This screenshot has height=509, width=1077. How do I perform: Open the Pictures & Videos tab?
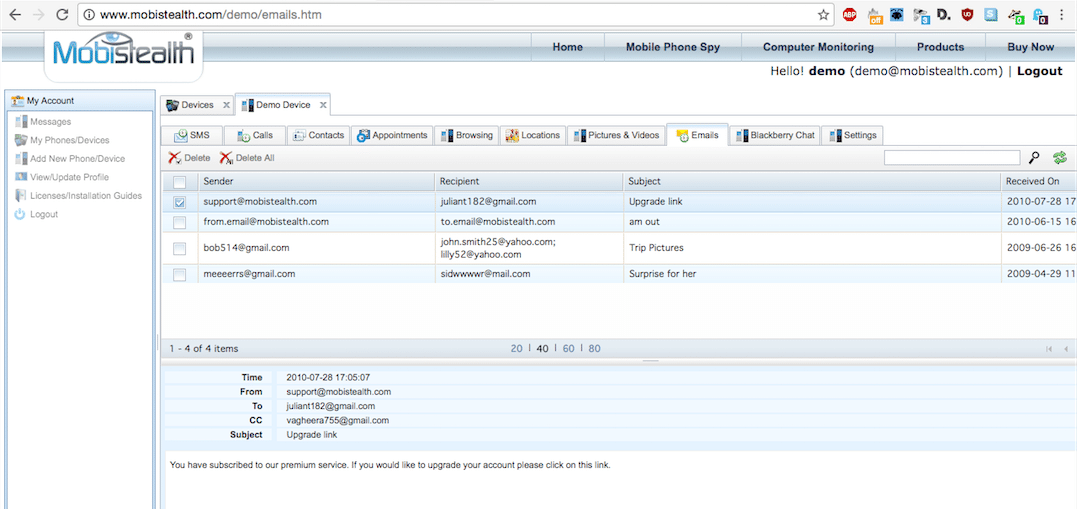coord(617,135)
